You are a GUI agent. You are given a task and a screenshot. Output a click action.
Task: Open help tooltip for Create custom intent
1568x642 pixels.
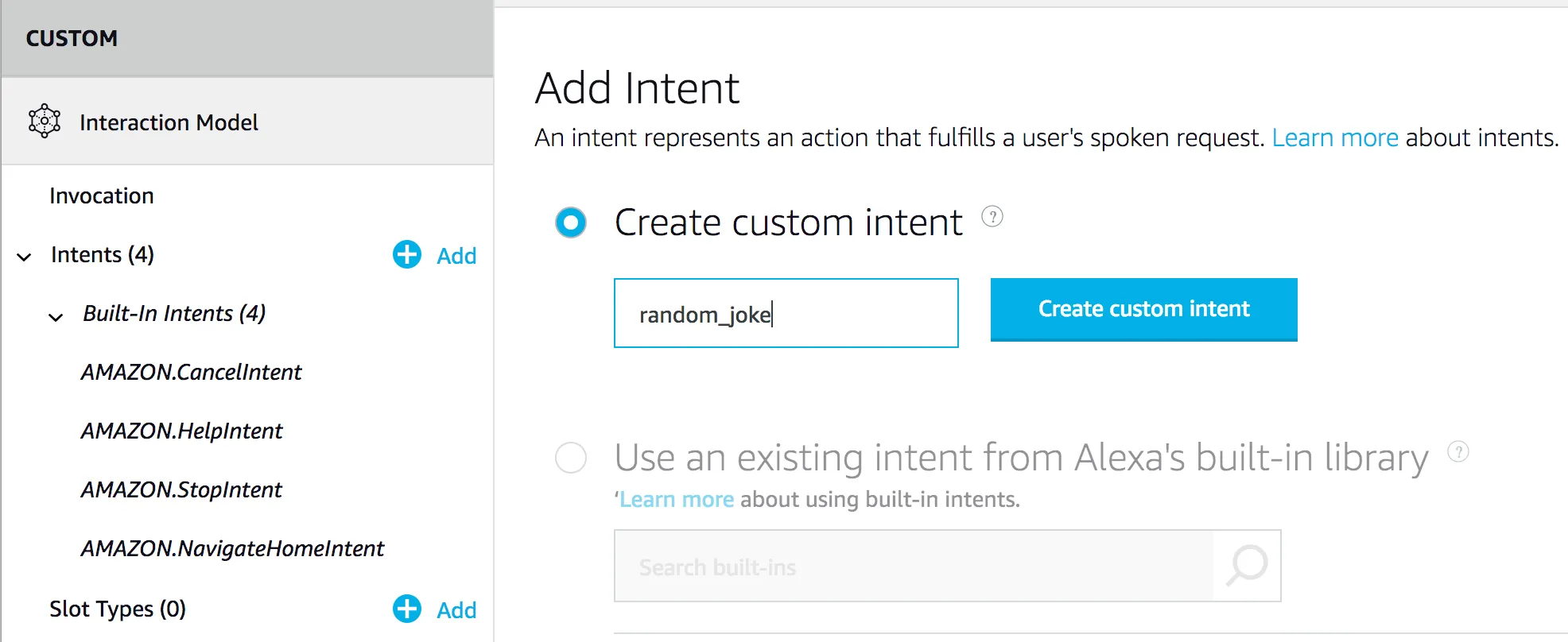pyautogui.click(x=992, y=216)
